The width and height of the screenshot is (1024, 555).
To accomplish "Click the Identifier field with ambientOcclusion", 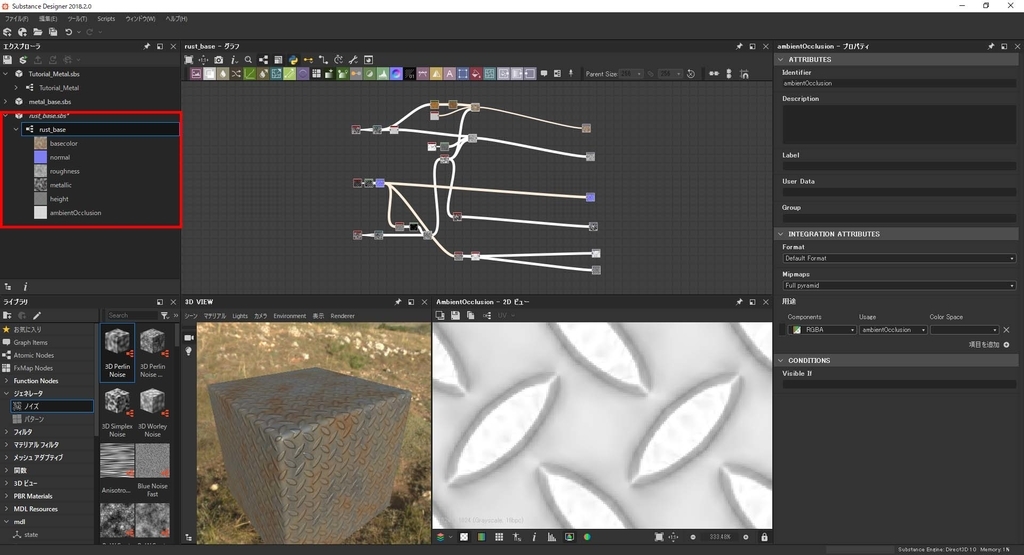I will click(899, 84).
